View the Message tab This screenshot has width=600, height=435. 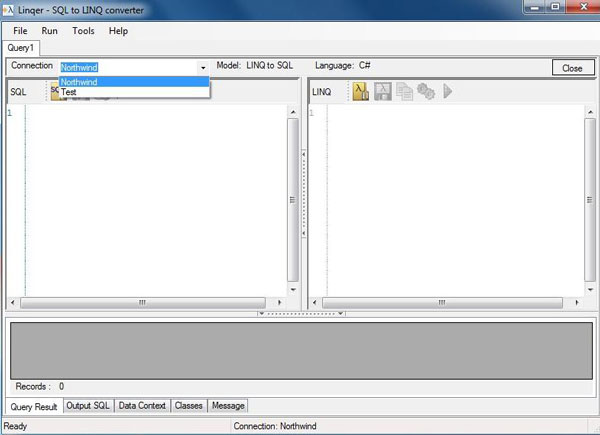point(227,406)
